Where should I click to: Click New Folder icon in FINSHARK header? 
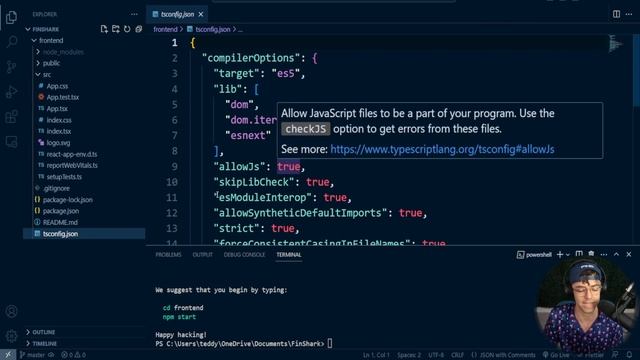point(116,29)
